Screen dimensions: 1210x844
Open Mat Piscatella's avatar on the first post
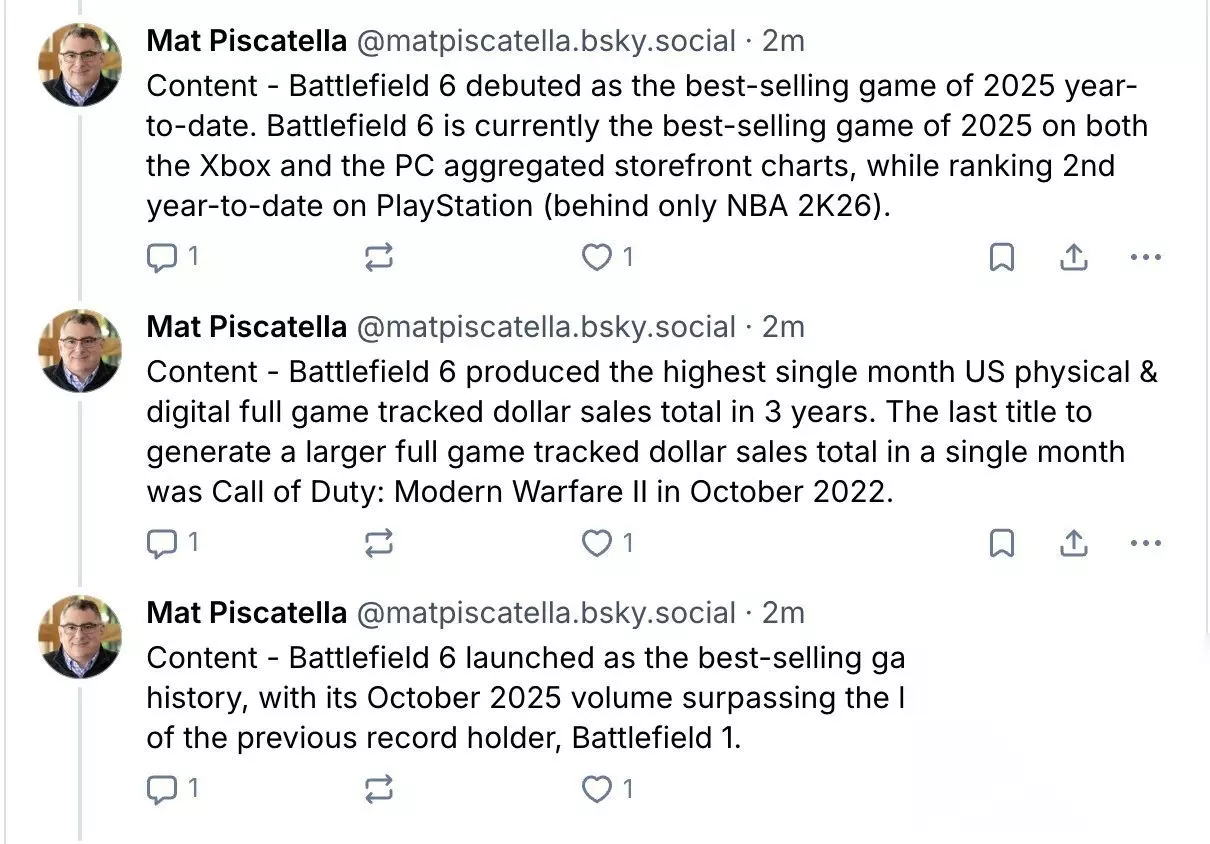point(80,64)
